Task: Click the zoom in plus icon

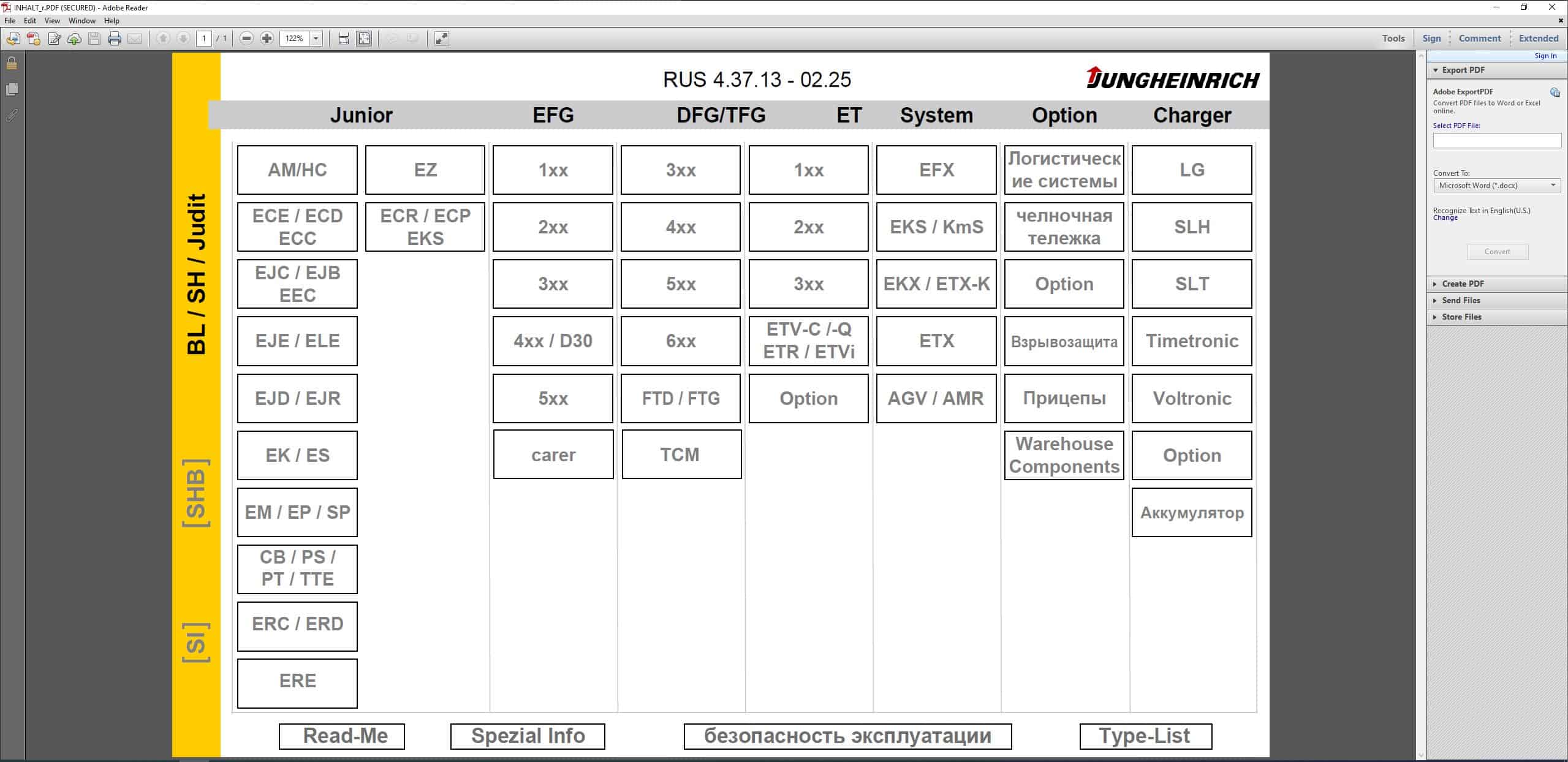Action: 267,39
